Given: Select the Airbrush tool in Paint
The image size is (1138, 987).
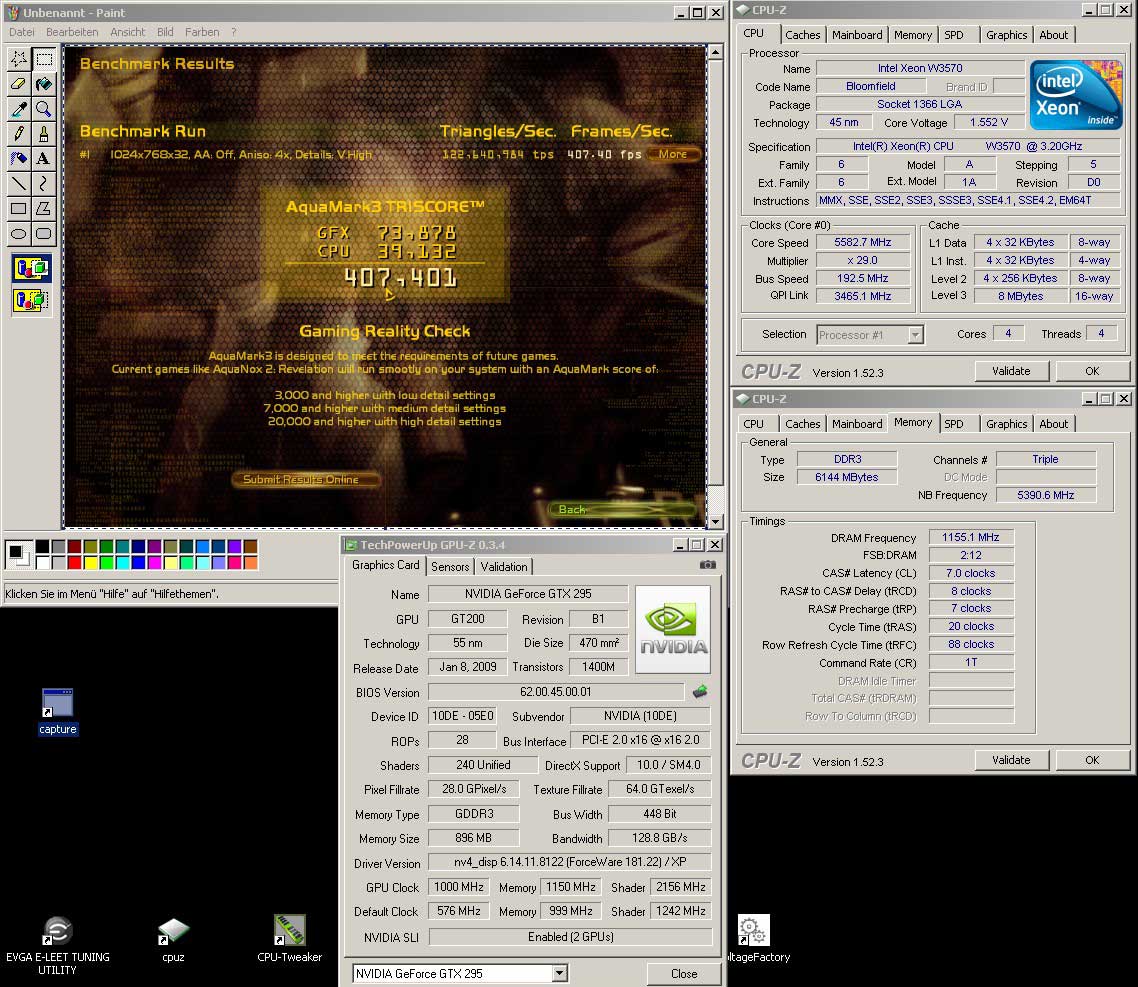Looking at the screenshot, I should pyautogui.click(x=19, y=158).
